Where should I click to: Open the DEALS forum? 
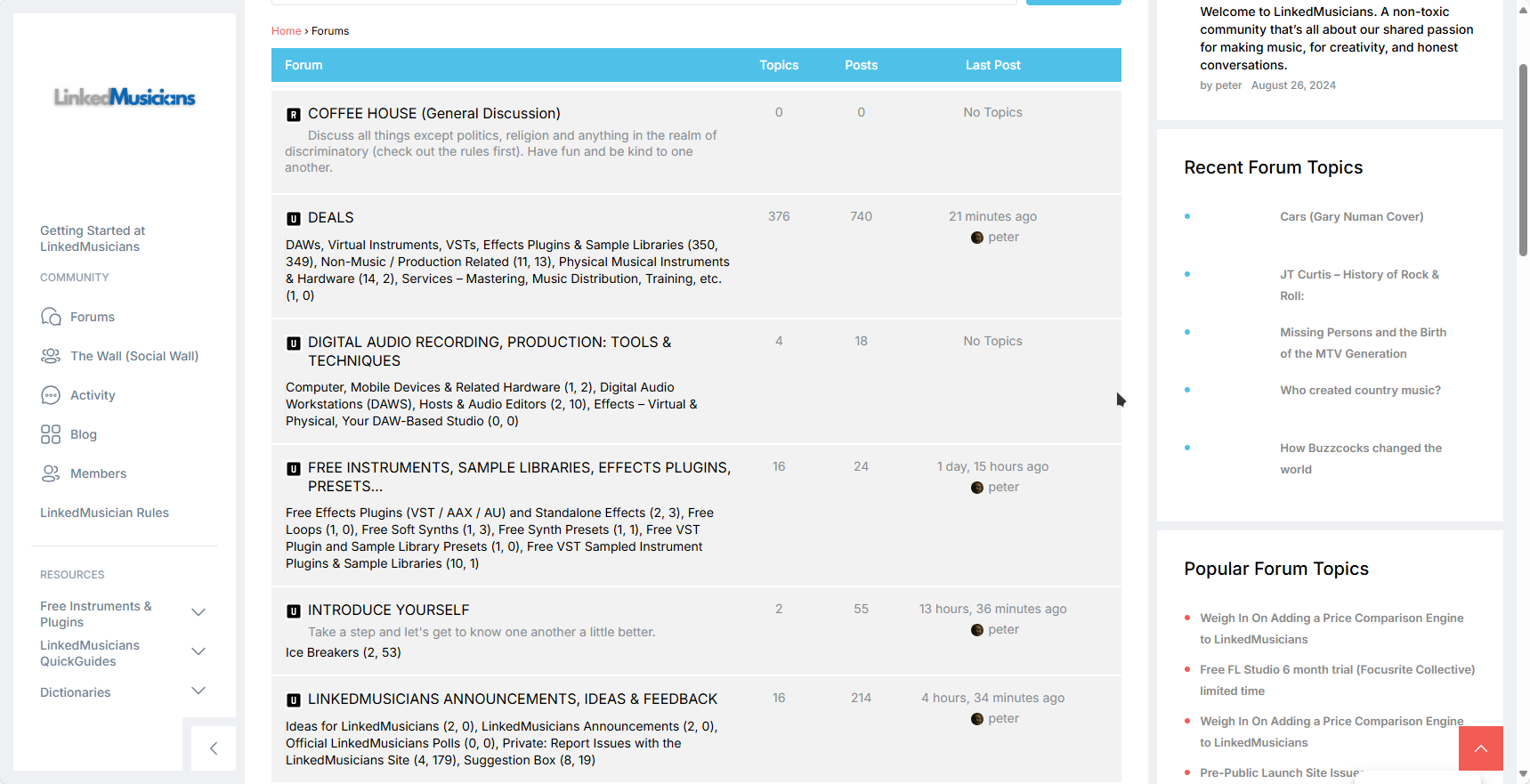331,218
